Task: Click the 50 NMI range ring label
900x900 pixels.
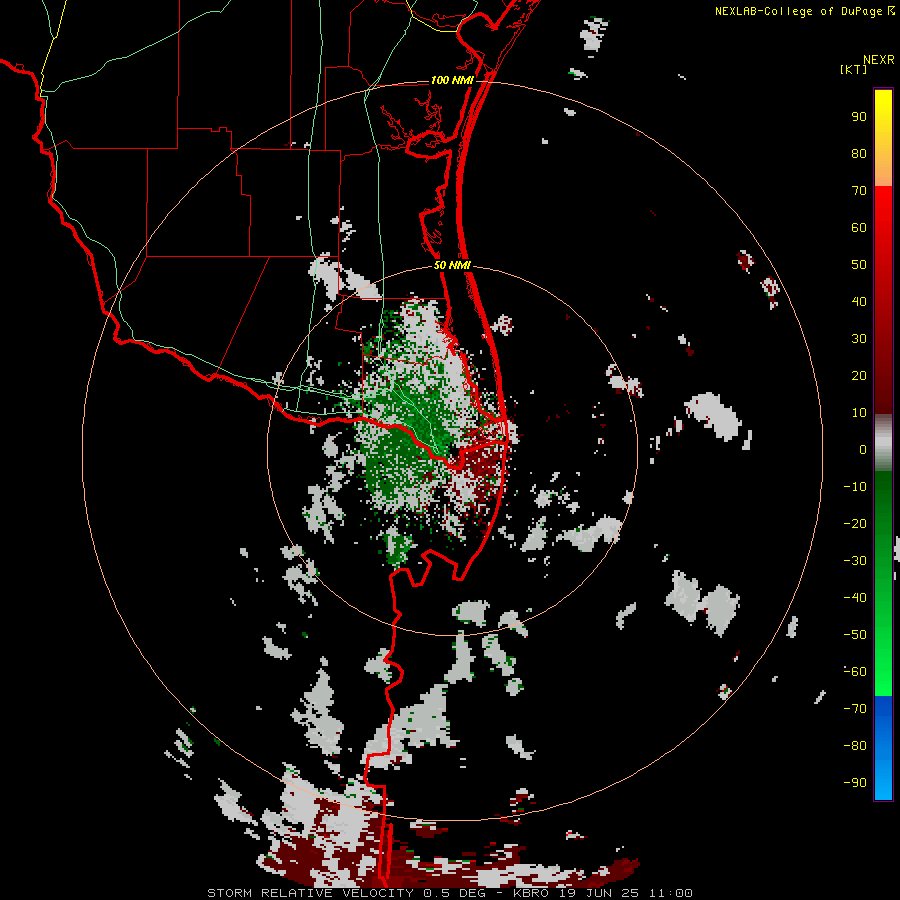Action: pyautogui.click(x=452, y=265)
